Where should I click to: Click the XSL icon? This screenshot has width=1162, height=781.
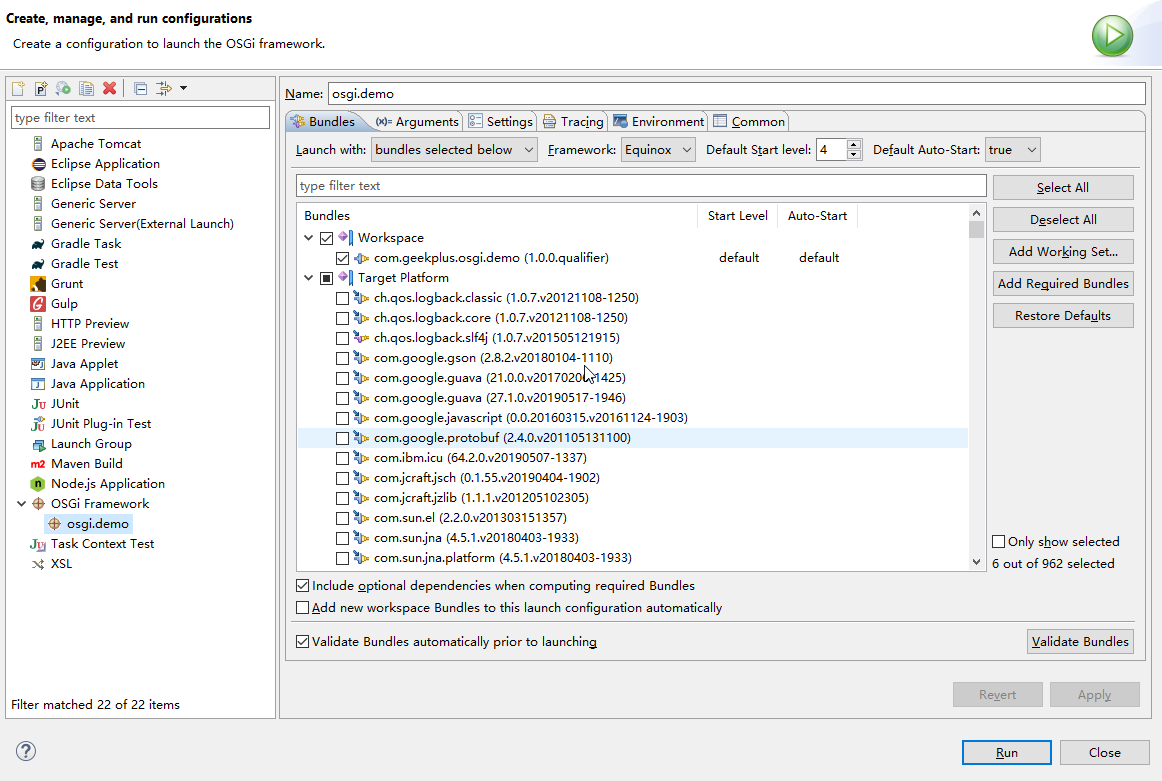tap(38, 564)
